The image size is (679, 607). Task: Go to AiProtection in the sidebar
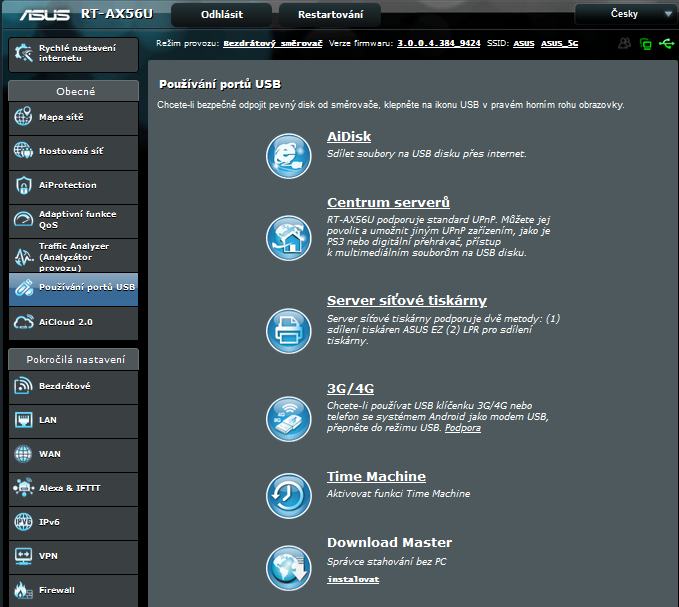click(73, 185)
